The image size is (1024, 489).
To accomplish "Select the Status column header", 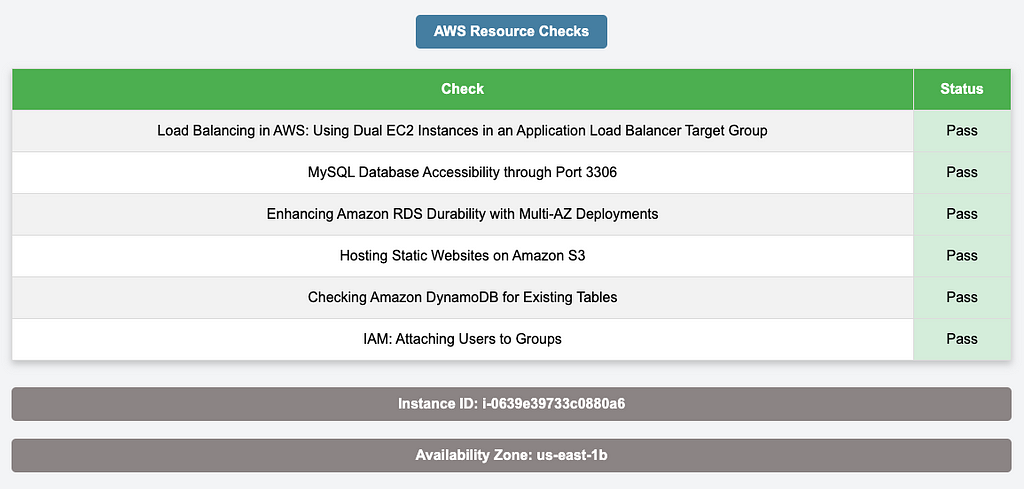I will pyautogui.click(x=962, y=89).
